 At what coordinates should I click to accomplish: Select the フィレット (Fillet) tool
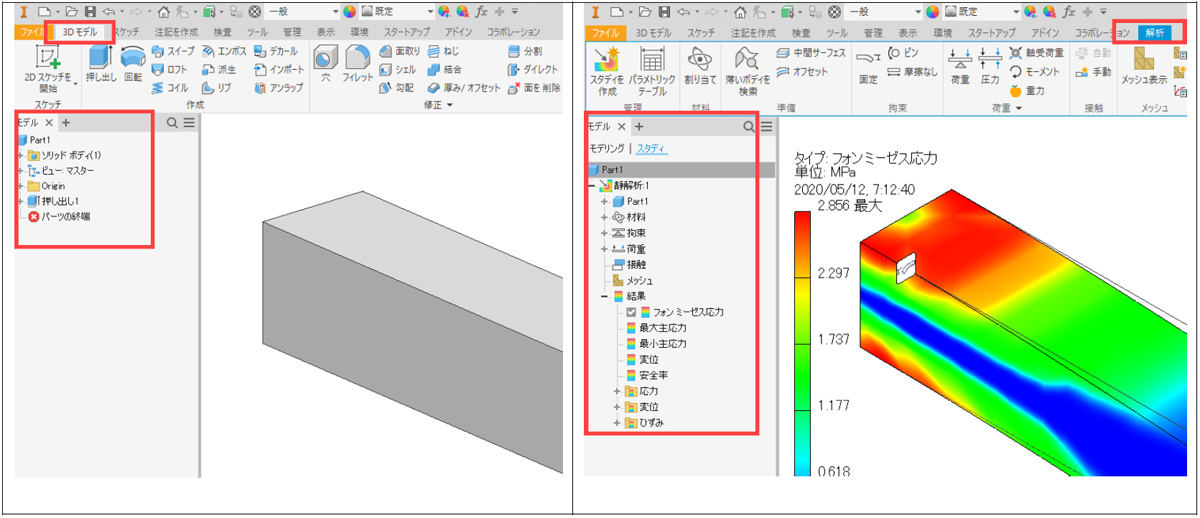click(358, 61)
